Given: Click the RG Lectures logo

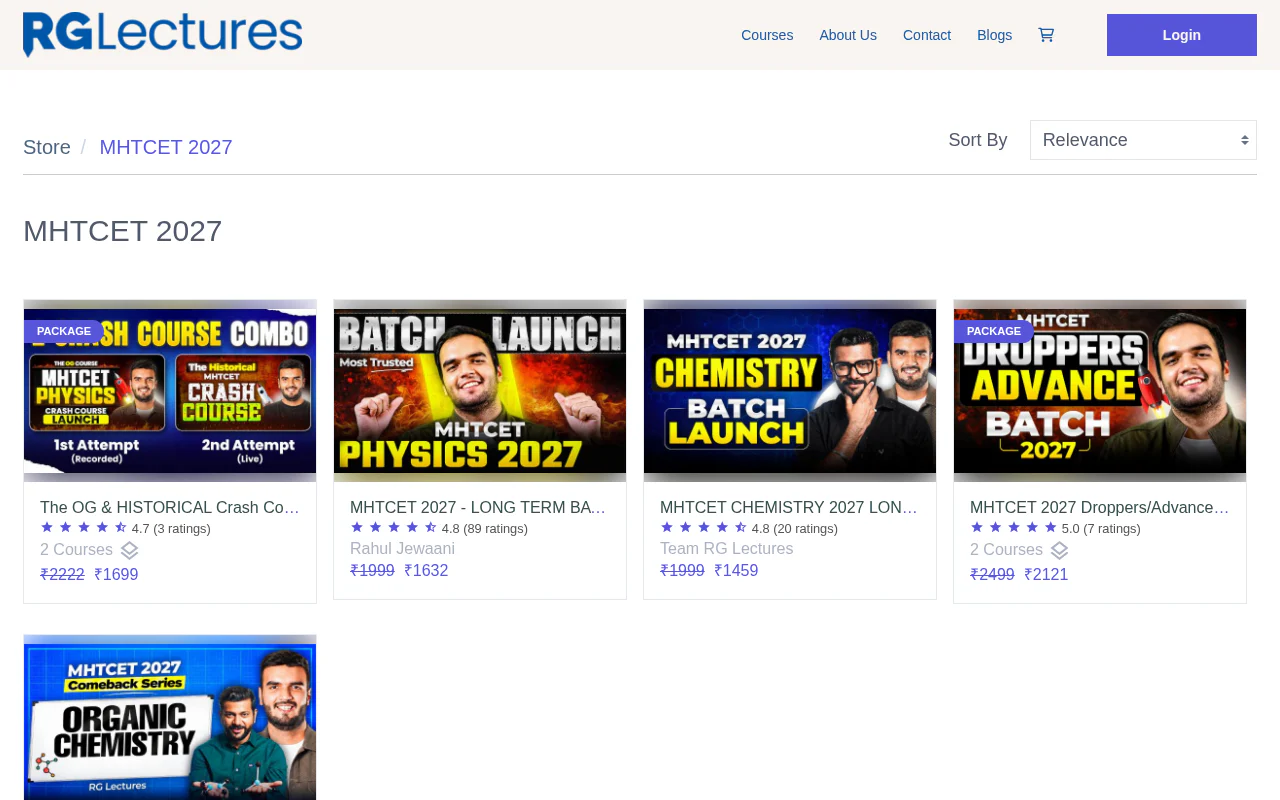Looking at the screenshot, I should tap(162, 34).
